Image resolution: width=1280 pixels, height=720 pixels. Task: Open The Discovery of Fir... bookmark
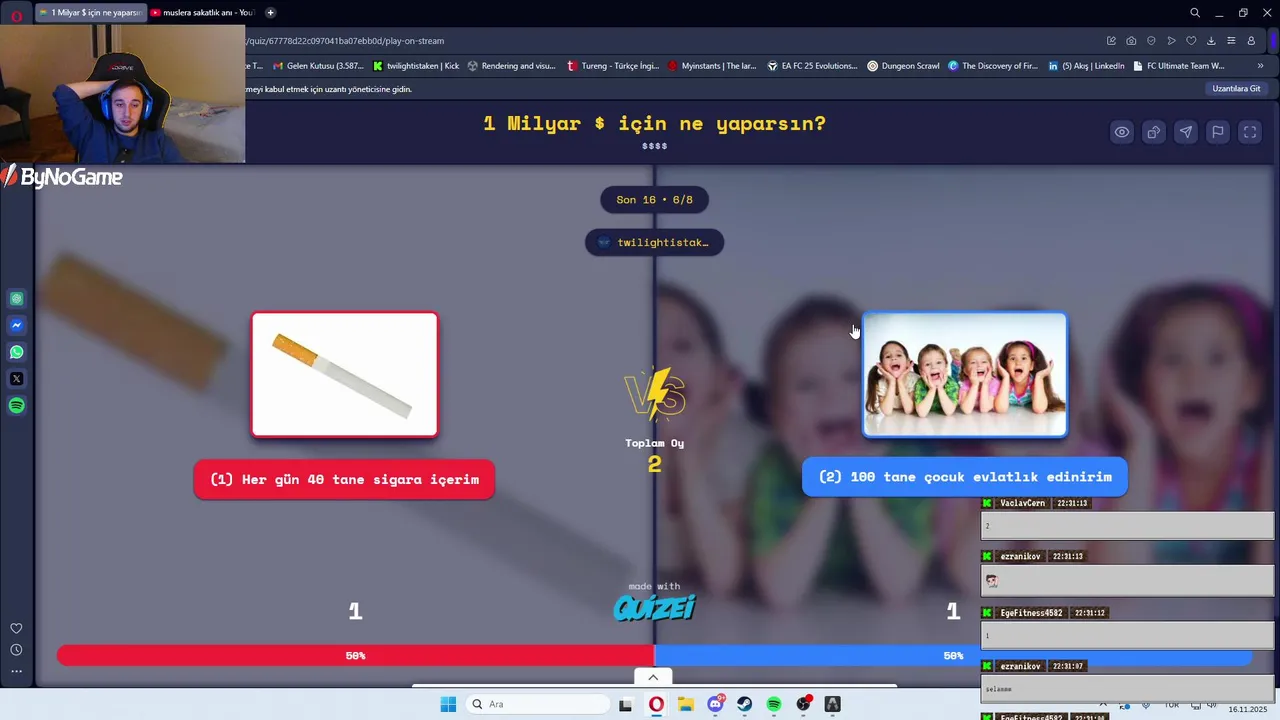point(993,66)
